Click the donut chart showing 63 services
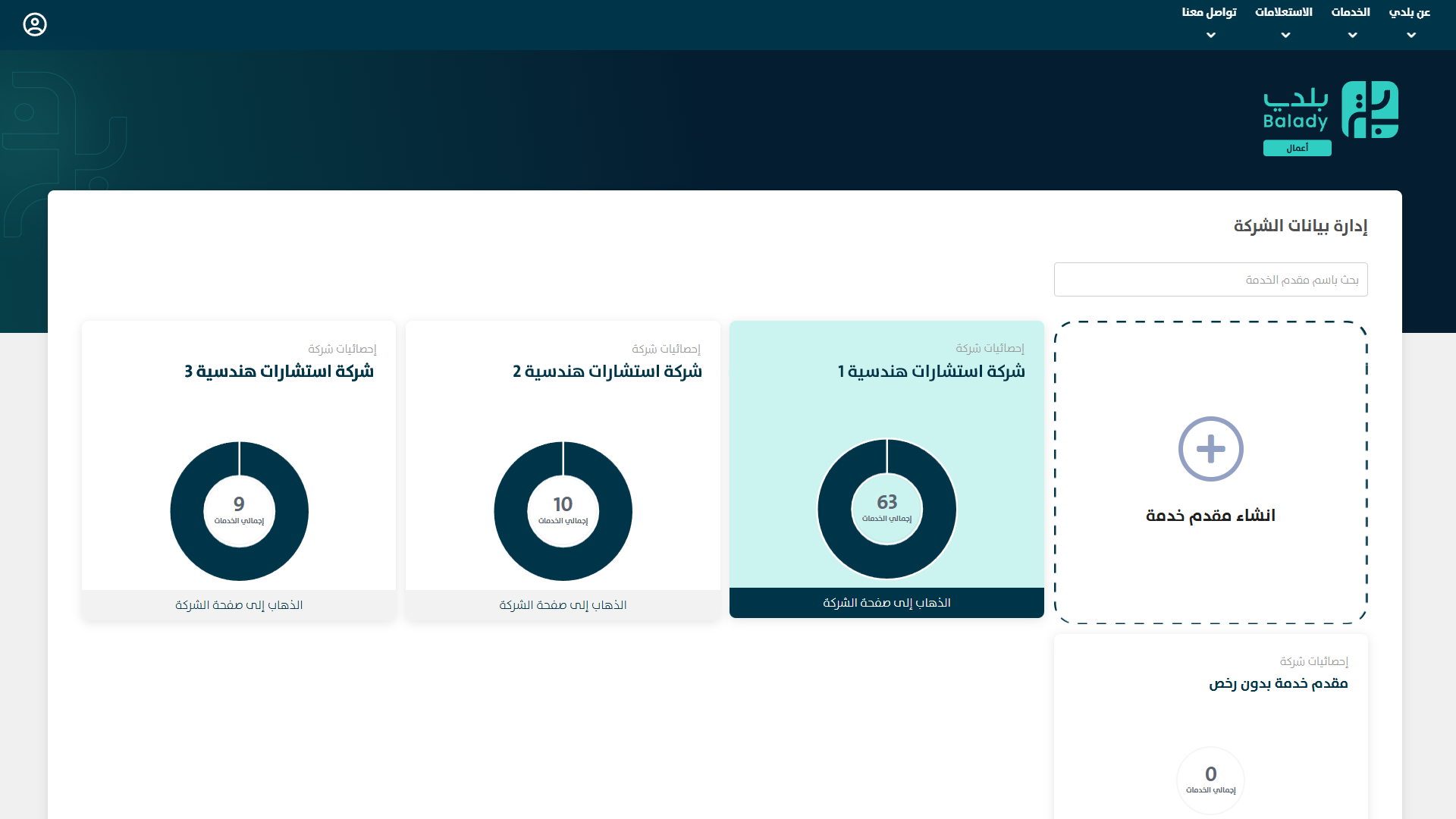This screenshot has height=819, width=1456. [886, 509]
